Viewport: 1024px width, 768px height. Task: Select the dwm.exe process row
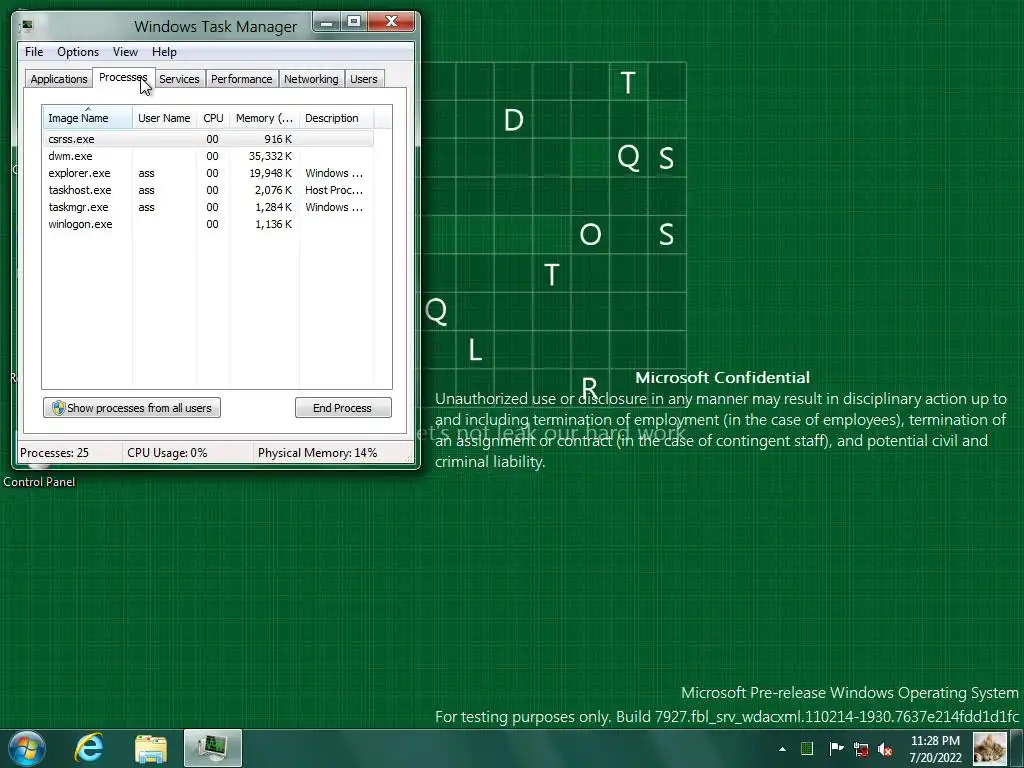click(x=208, y=156)
